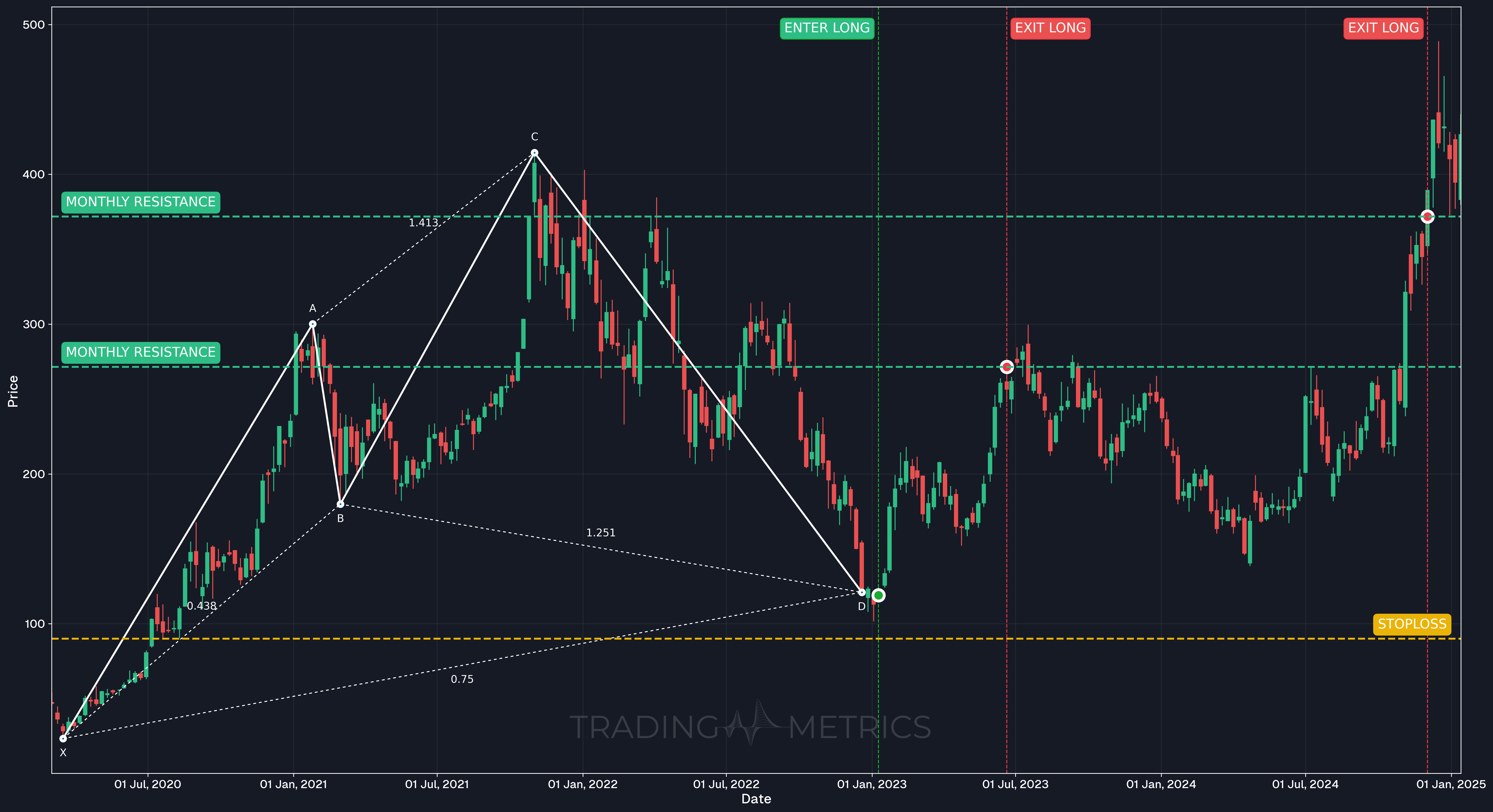Image resolution: width=1493 pixels, height=812 pixels.
Task: Click the 200 price axis label
Action: 34,474
